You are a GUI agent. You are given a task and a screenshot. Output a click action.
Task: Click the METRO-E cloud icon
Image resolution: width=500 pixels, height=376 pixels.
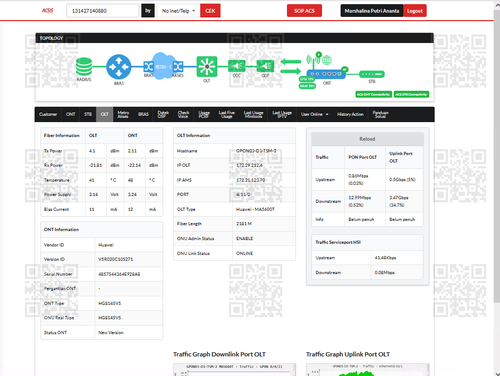pos(163,66)
